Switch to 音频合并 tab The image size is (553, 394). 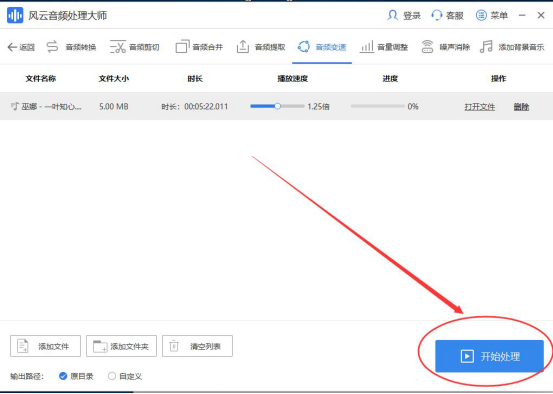[x=208, y=47]
